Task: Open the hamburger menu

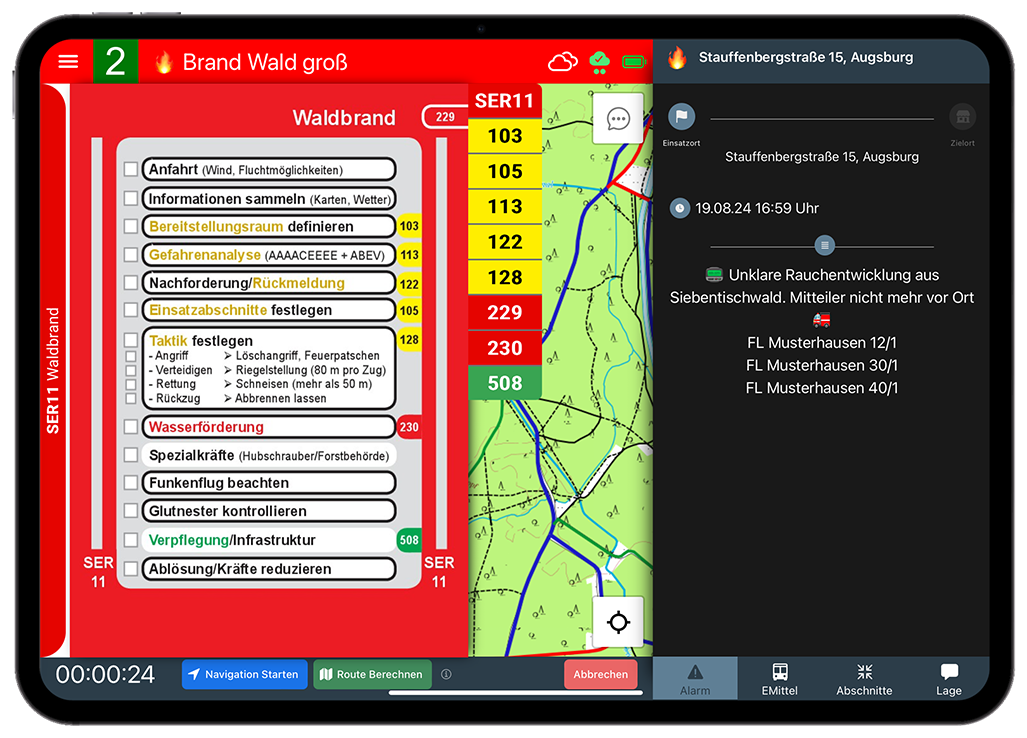Action: pos(68,62)
